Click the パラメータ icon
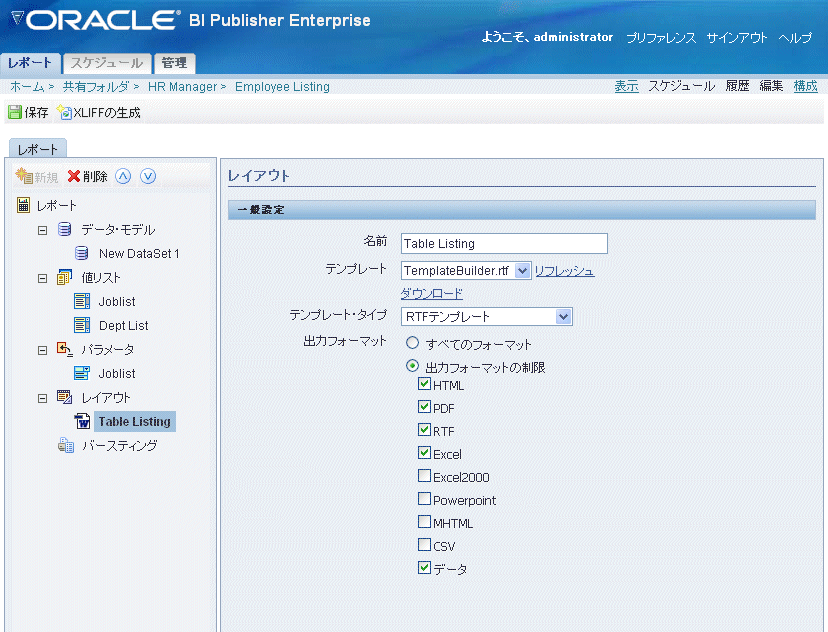The image size is (828, 632). [x=64, y=349]
